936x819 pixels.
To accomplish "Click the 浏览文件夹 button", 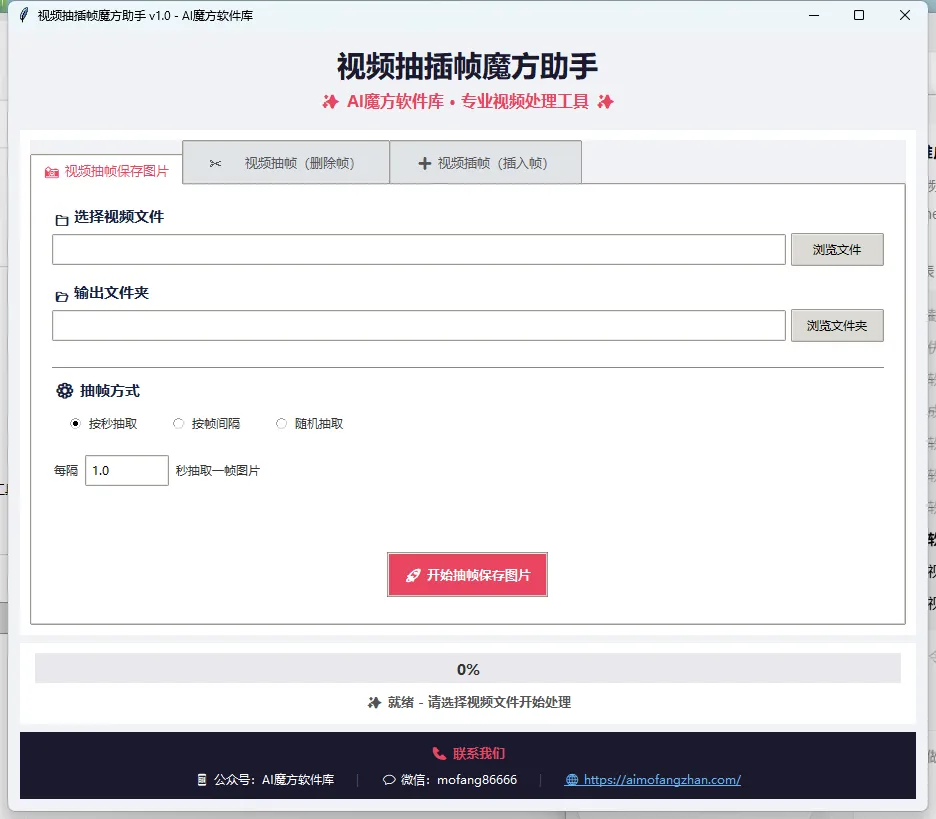I will click(837, 325).
